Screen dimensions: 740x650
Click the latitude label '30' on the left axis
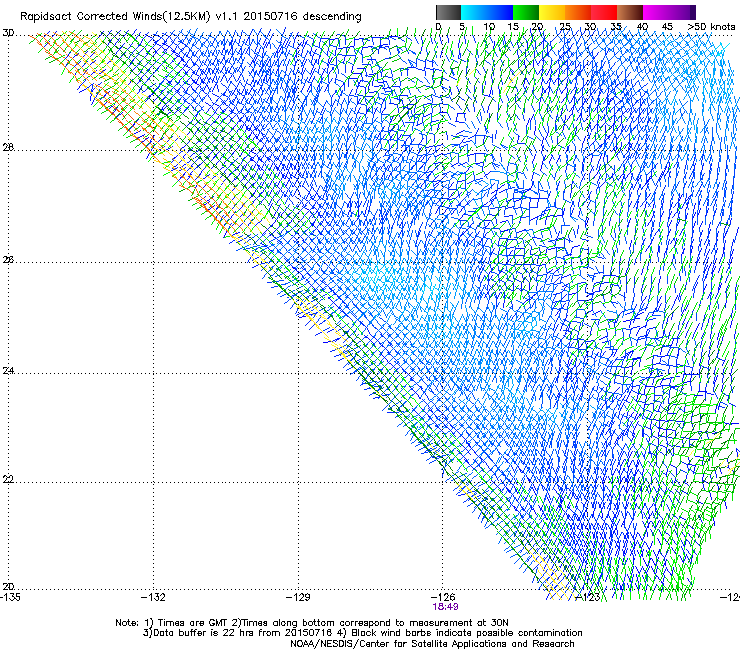(8, 34)
